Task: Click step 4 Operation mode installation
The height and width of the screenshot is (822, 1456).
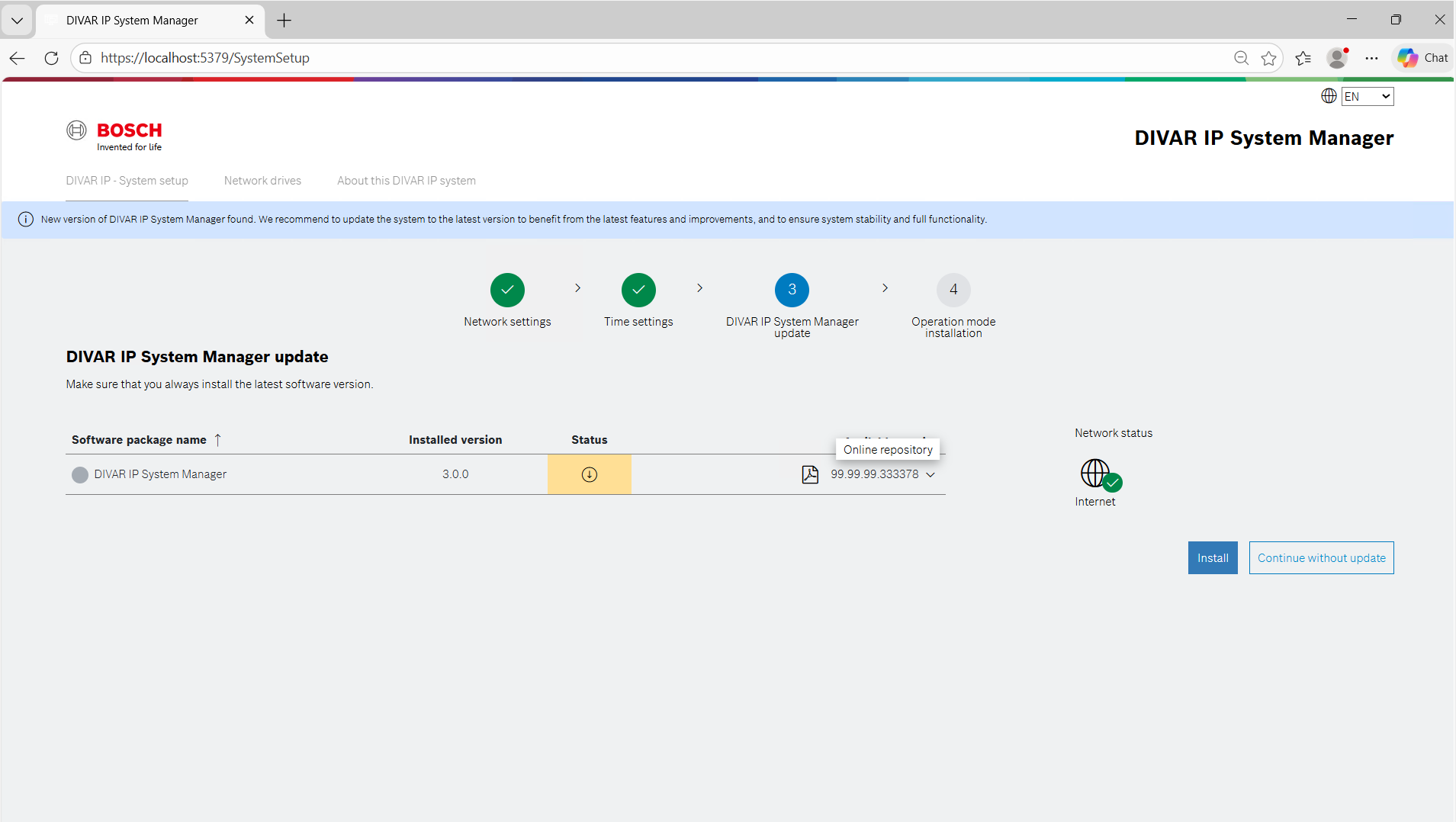Action: click(x=953, y=290)
